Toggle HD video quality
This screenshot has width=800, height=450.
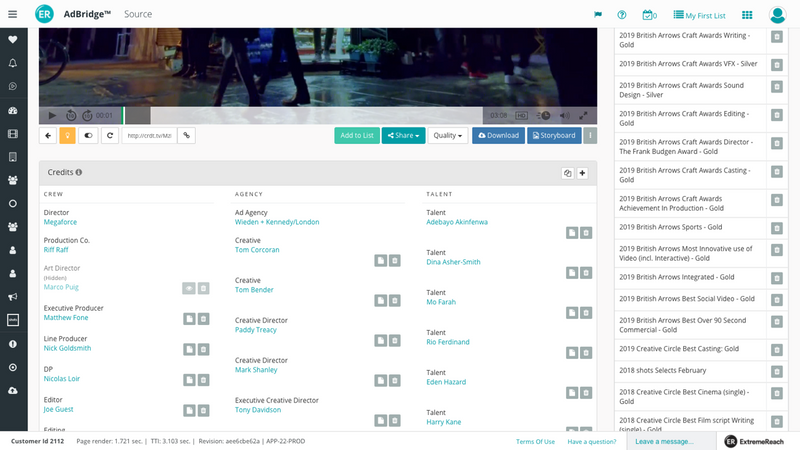[x=521, y=115]
